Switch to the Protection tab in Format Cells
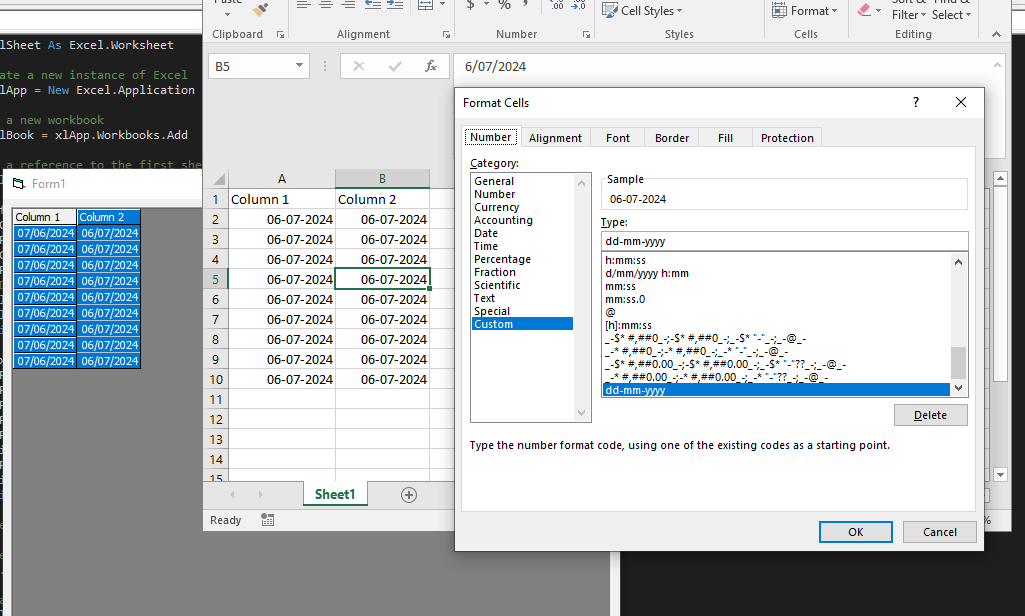Viewport: 1025px width, 616px height. [787, 138]
